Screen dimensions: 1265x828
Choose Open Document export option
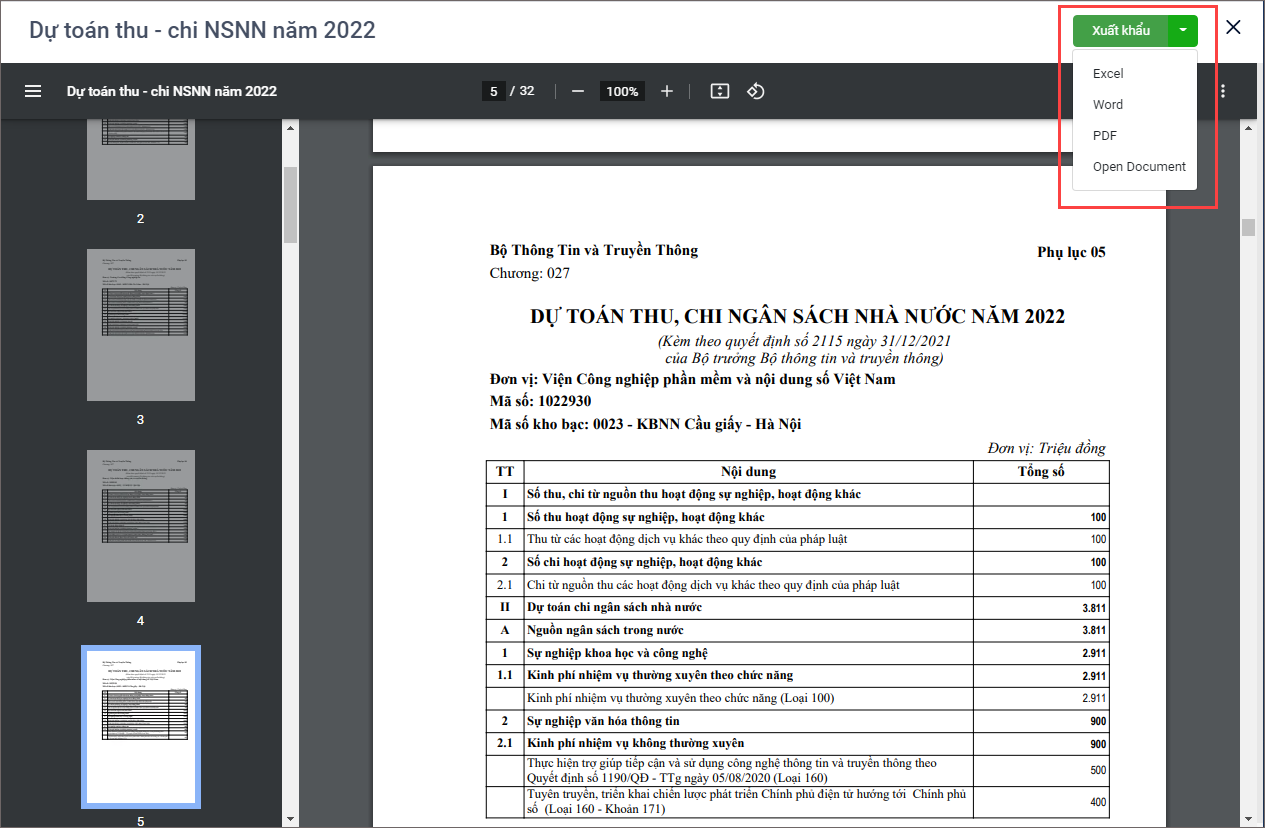tap(1139, 167)
